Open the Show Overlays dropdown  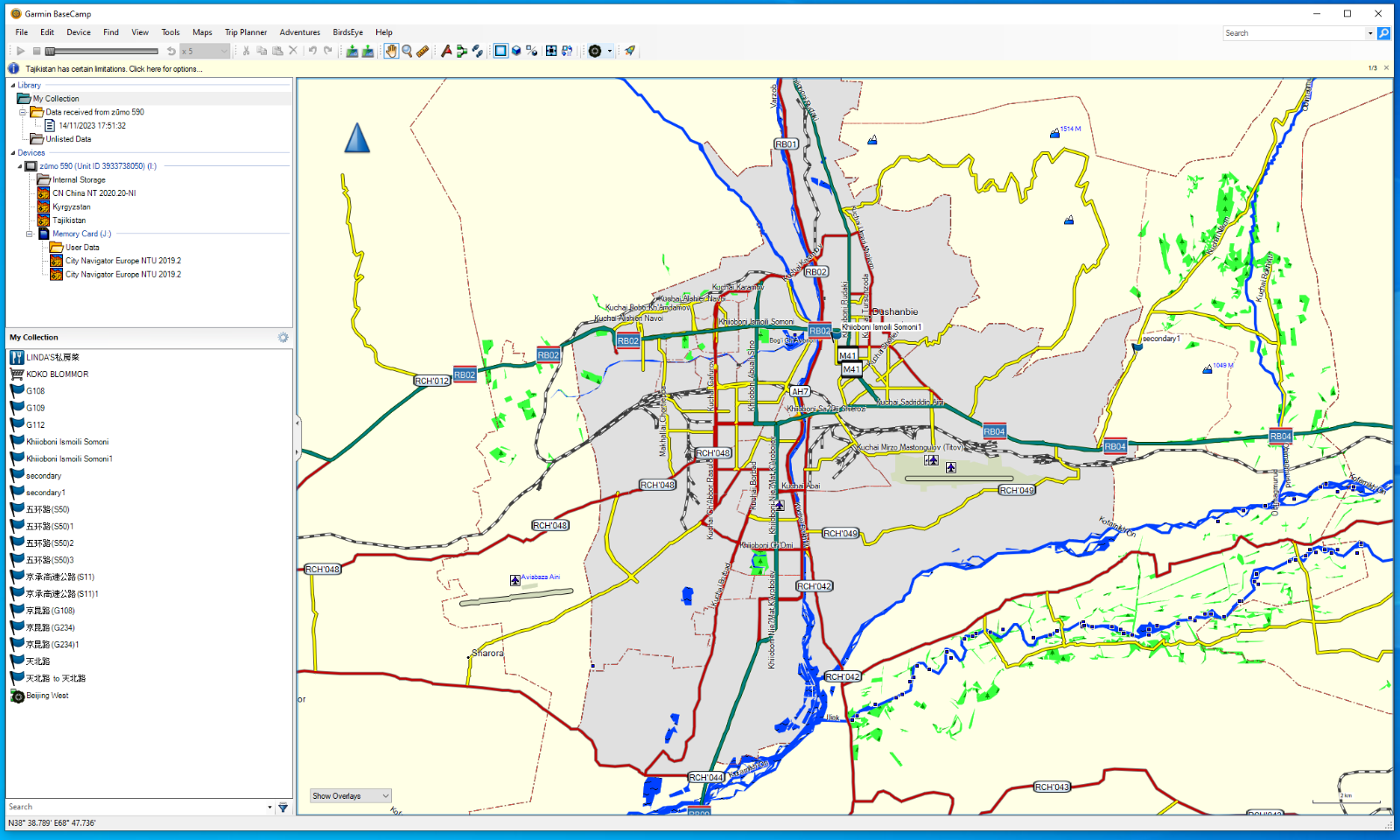coord(350,796)
